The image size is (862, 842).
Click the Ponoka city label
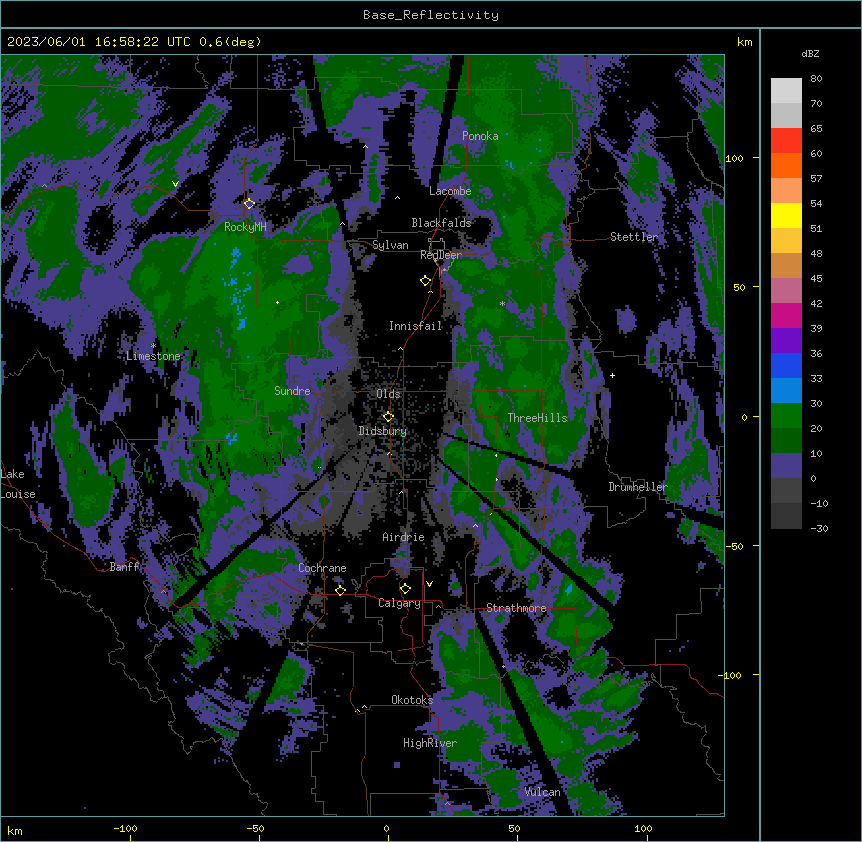pyautogui.click(x=480, y=136)
